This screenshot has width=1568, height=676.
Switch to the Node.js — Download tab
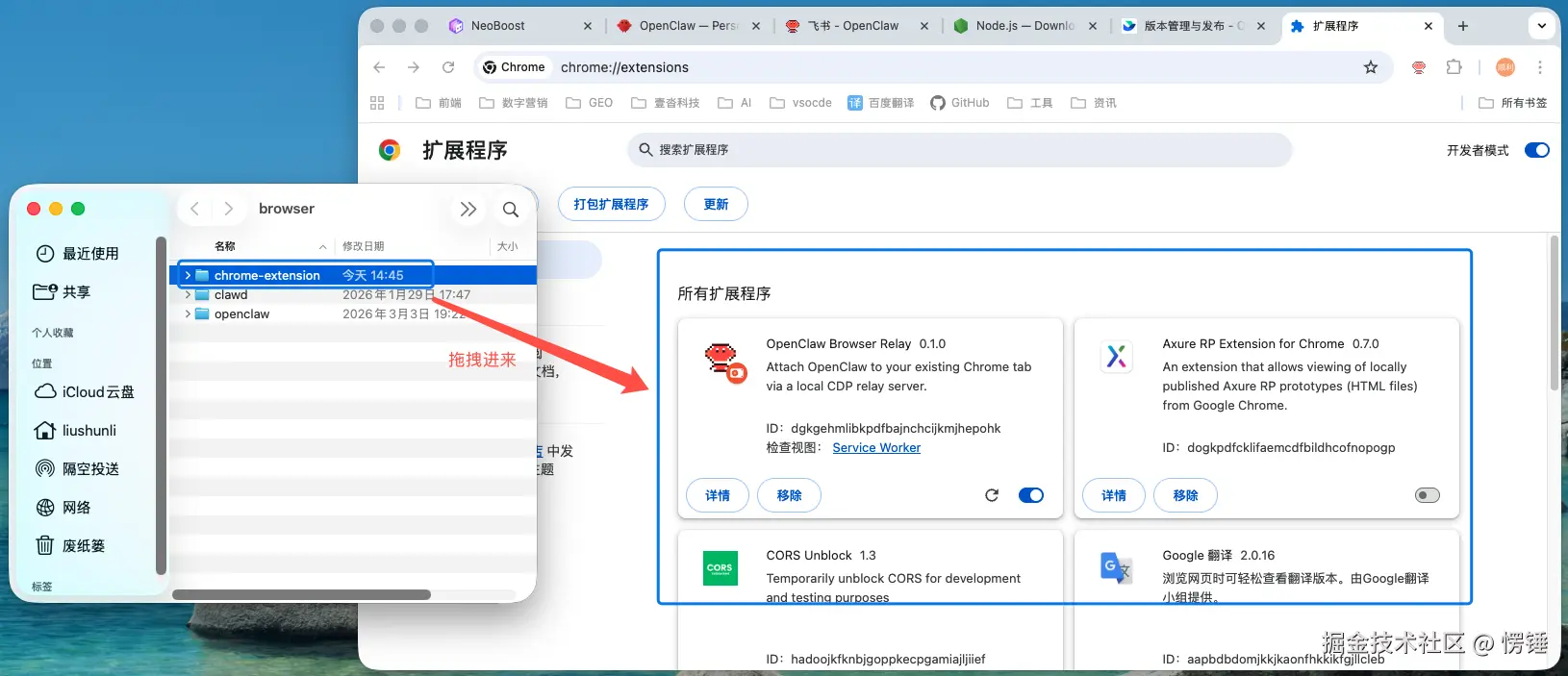(x=1024, y=26)
